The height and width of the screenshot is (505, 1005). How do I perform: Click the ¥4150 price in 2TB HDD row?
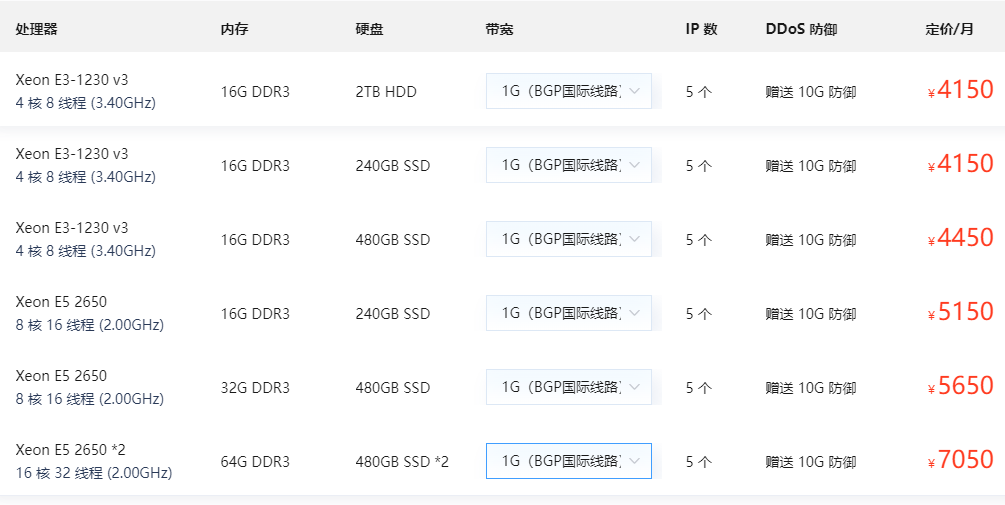[x=960, y=90]
